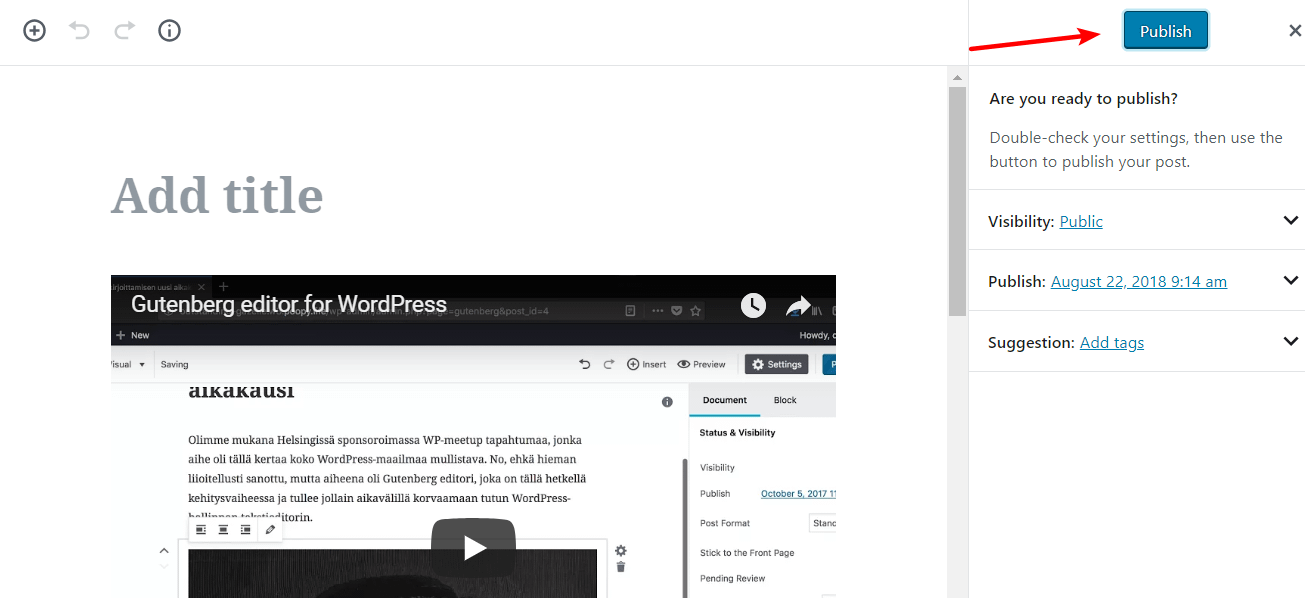This screenshot has height=598, width=1305.
Task: Click the 'Stick to the Front Page' text in video
Action: [x=747, y=553]
